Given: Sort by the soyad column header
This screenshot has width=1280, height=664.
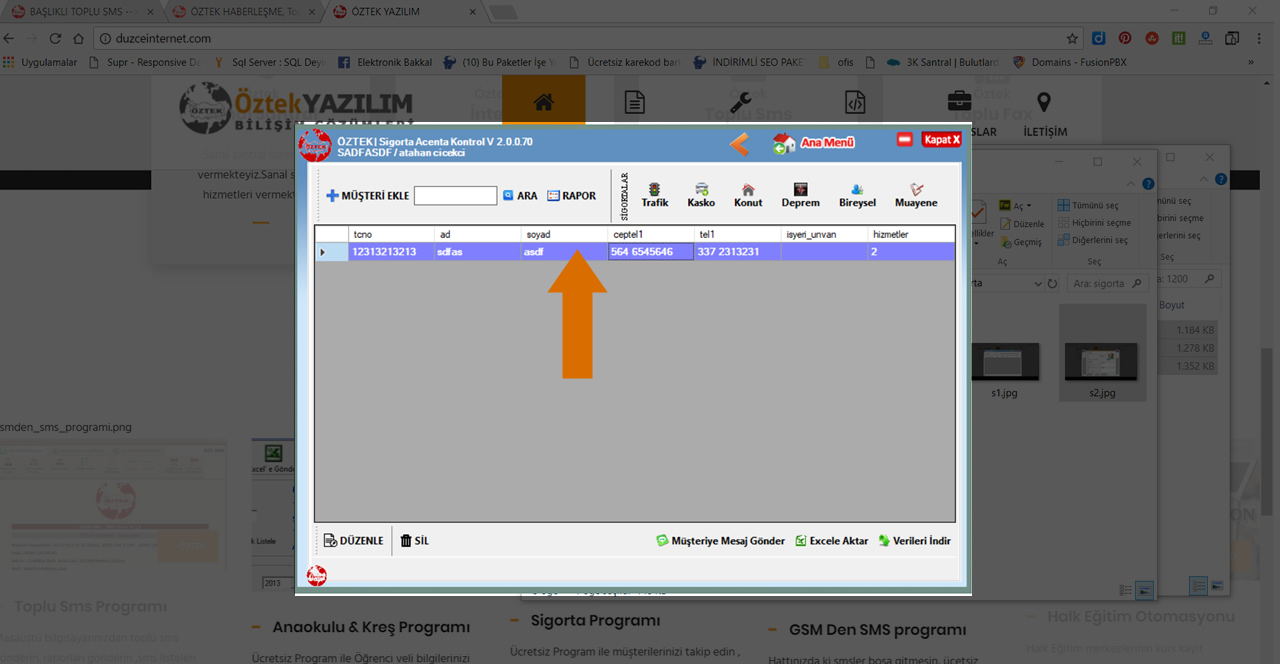Looking at the screenshot, I should click(564, 234).
